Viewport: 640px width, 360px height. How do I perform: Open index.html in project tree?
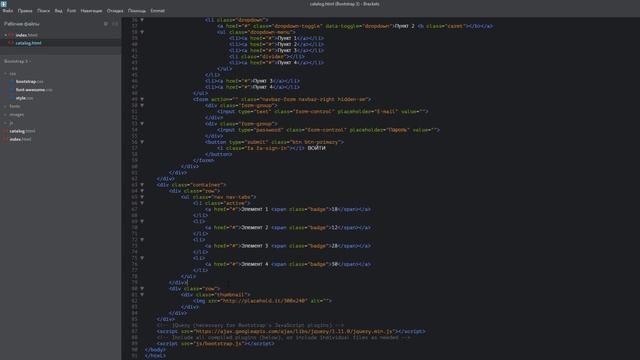(20, 139)
